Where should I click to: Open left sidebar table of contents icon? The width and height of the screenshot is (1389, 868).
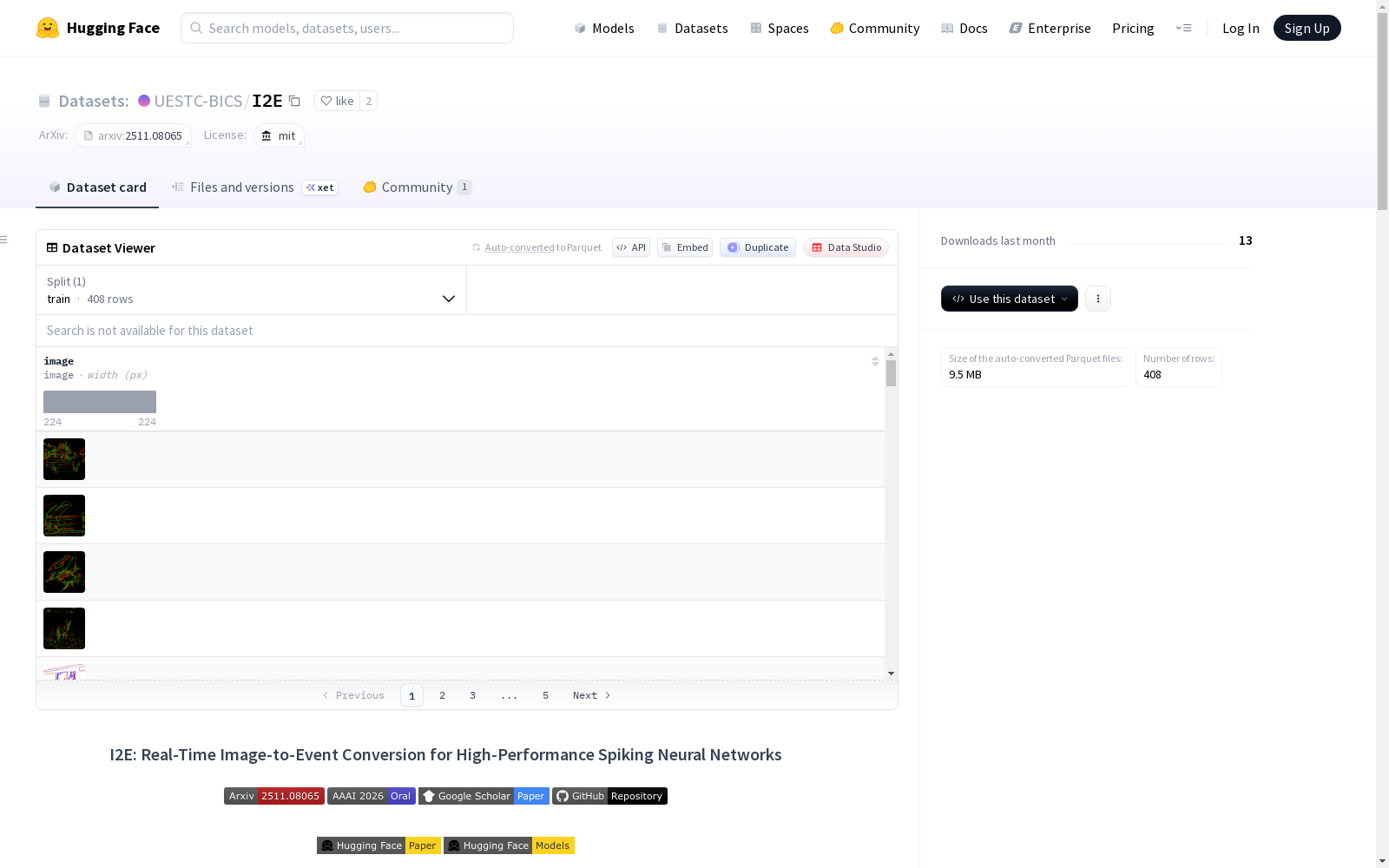coord(4,240)
